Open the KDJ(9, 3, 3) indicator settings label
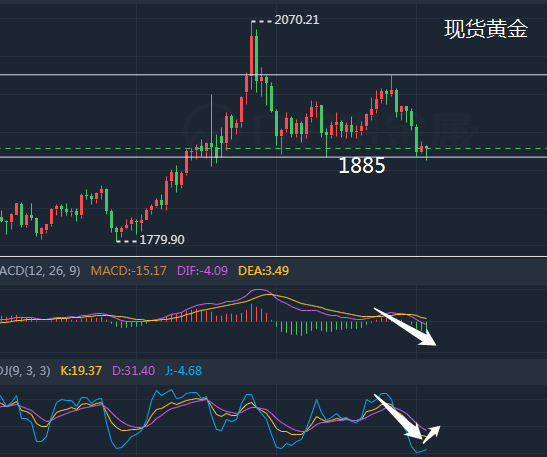Viewport: 547px width, 457px height. click(25, 370)
